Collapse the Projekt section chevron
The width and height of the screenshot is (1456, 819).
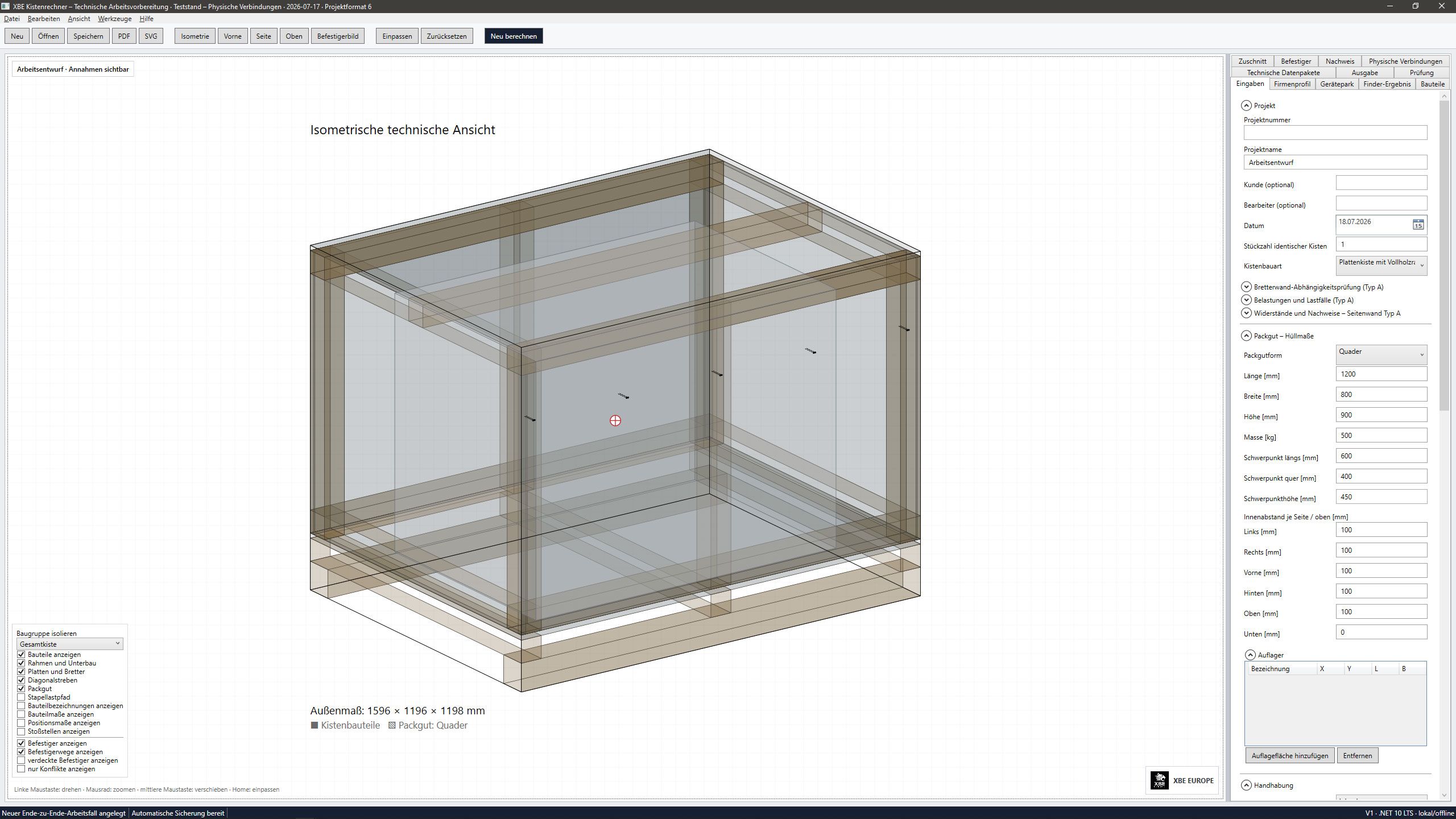[1246, 105]
